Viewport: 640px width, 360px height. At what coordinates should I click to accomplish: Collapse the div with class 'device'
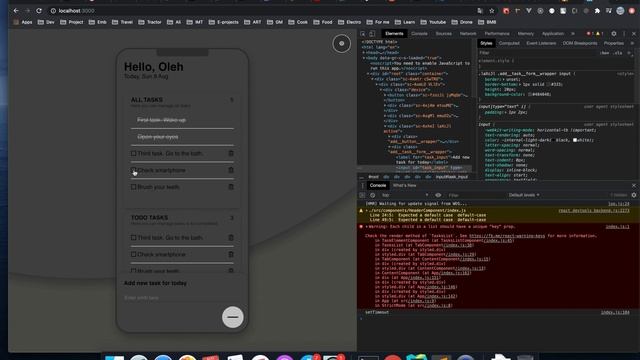[x=381, y=89]
